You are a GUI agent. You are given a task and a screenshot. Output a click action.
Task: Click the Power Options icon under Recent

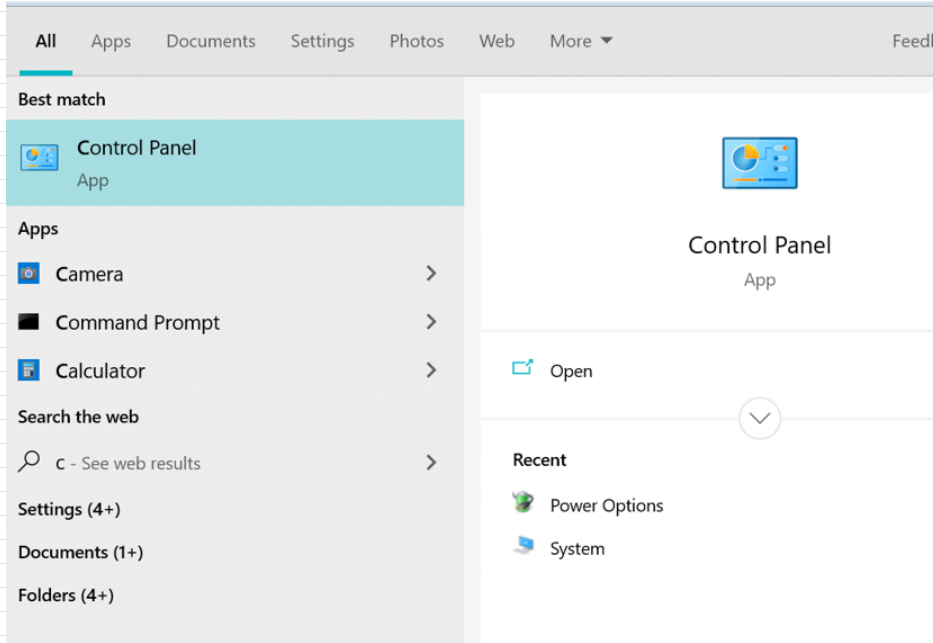(523, 504)
